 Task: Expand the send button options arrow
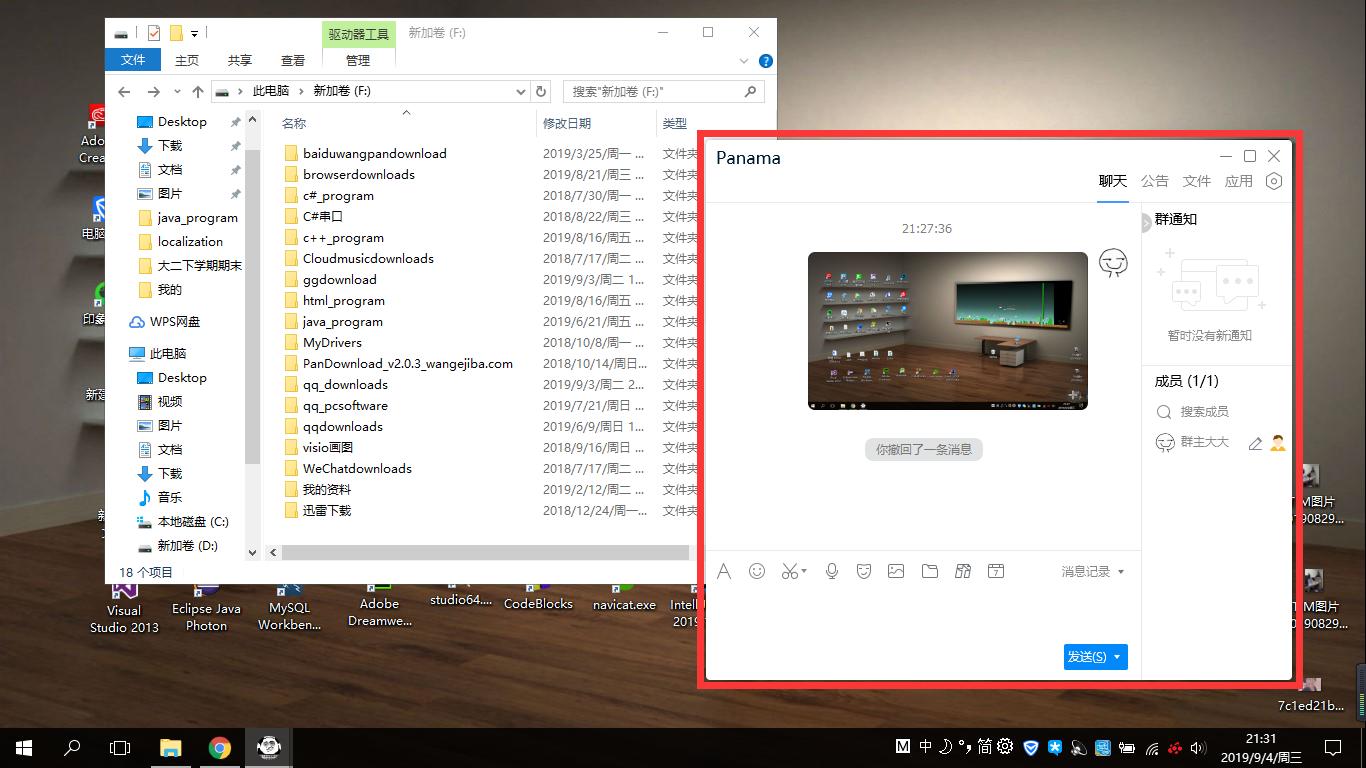pos(1117,656)
